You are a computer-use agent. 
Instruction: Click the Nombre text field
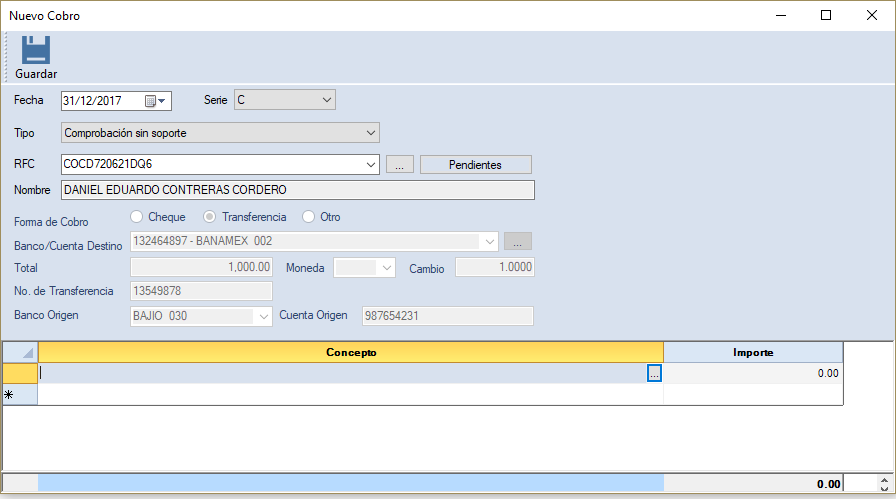(x=298, y=190)
